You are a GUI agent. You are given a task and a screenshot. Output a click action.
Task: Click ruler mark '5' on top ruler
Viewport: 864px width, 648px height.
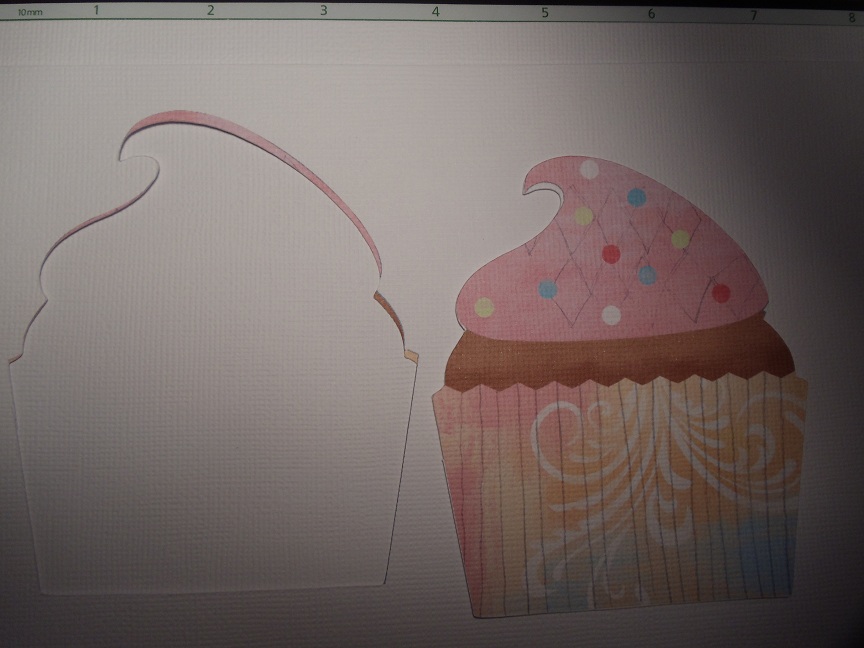pos(545,12)
